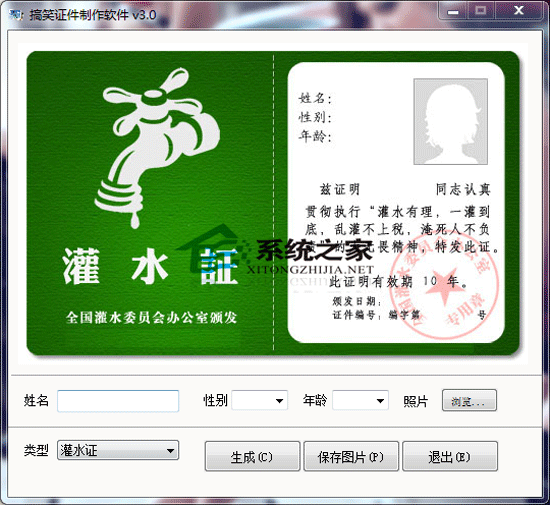This screenshot has height=505, width=550.
Task: Click the 兹证明 text on card
Action: click(x=340, y=189)
